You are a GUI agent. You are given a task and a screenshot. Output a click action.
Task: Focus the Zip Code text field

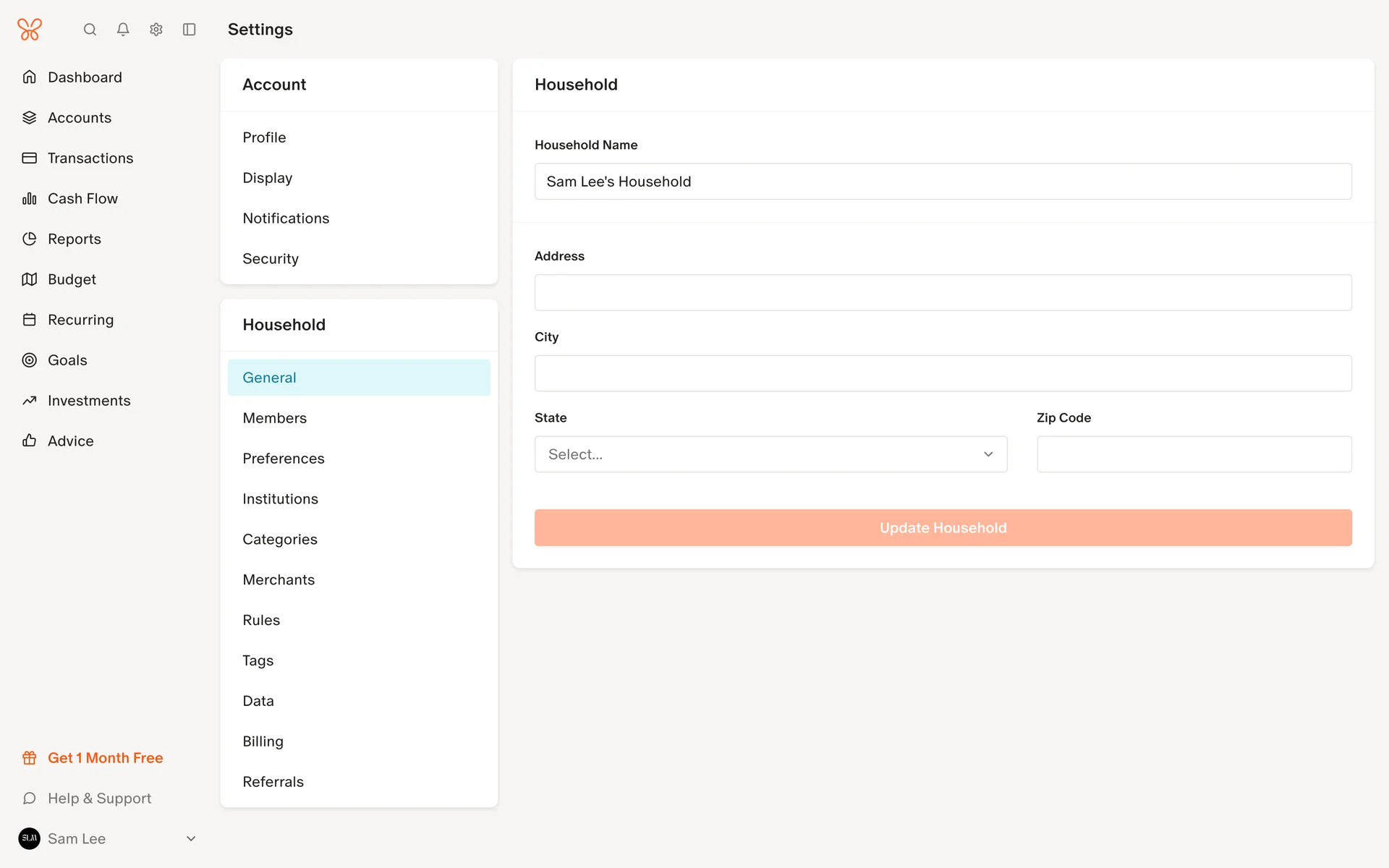(x=1194, y=454)
